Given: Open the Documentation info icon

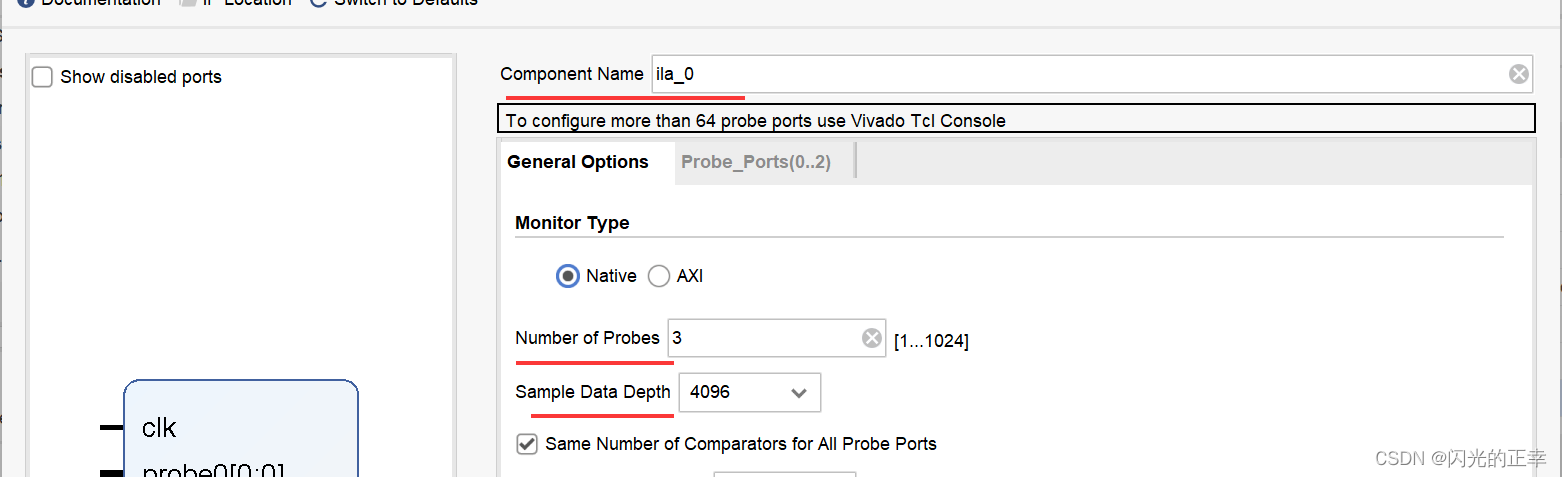Looking at the screenshot, I should point(25,2).
